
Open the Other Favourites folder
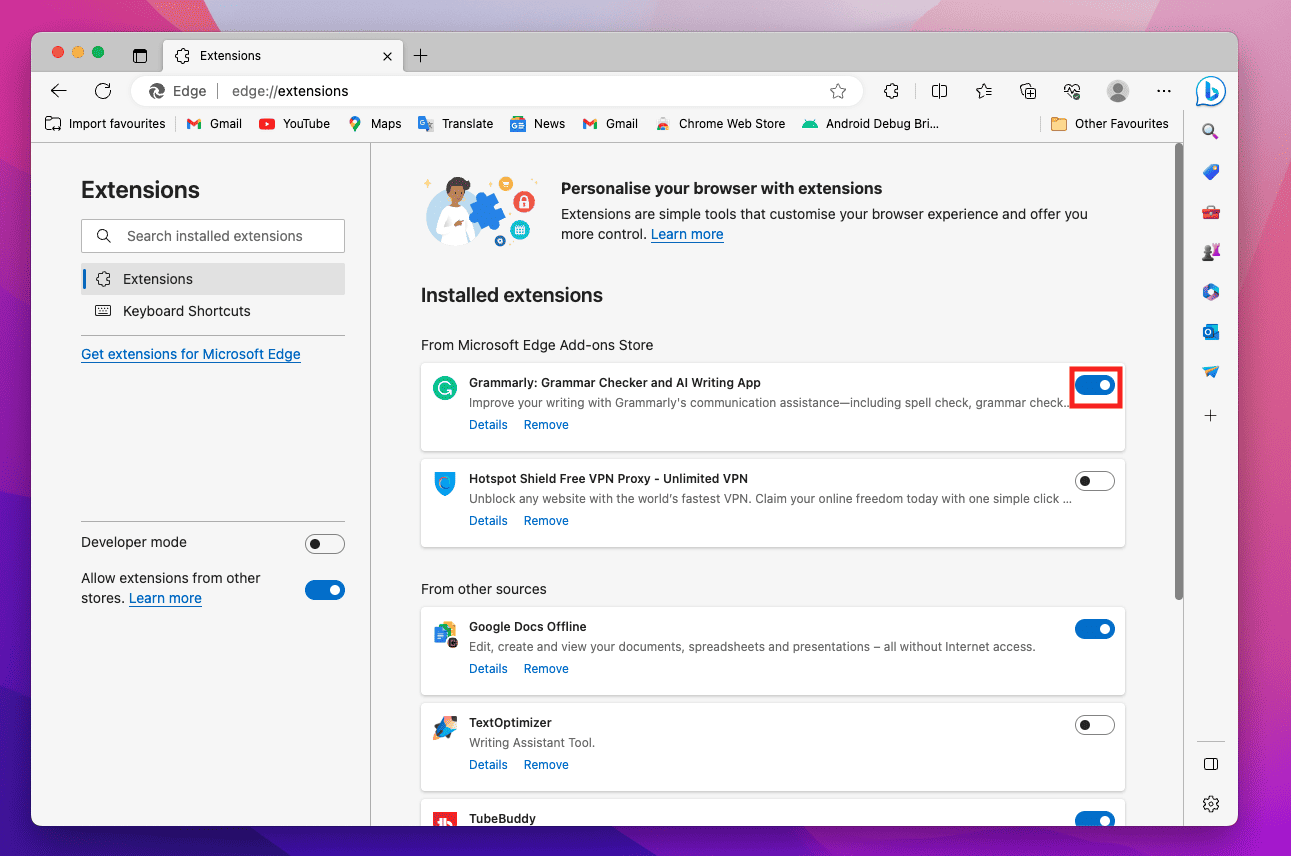point(1109,124)
